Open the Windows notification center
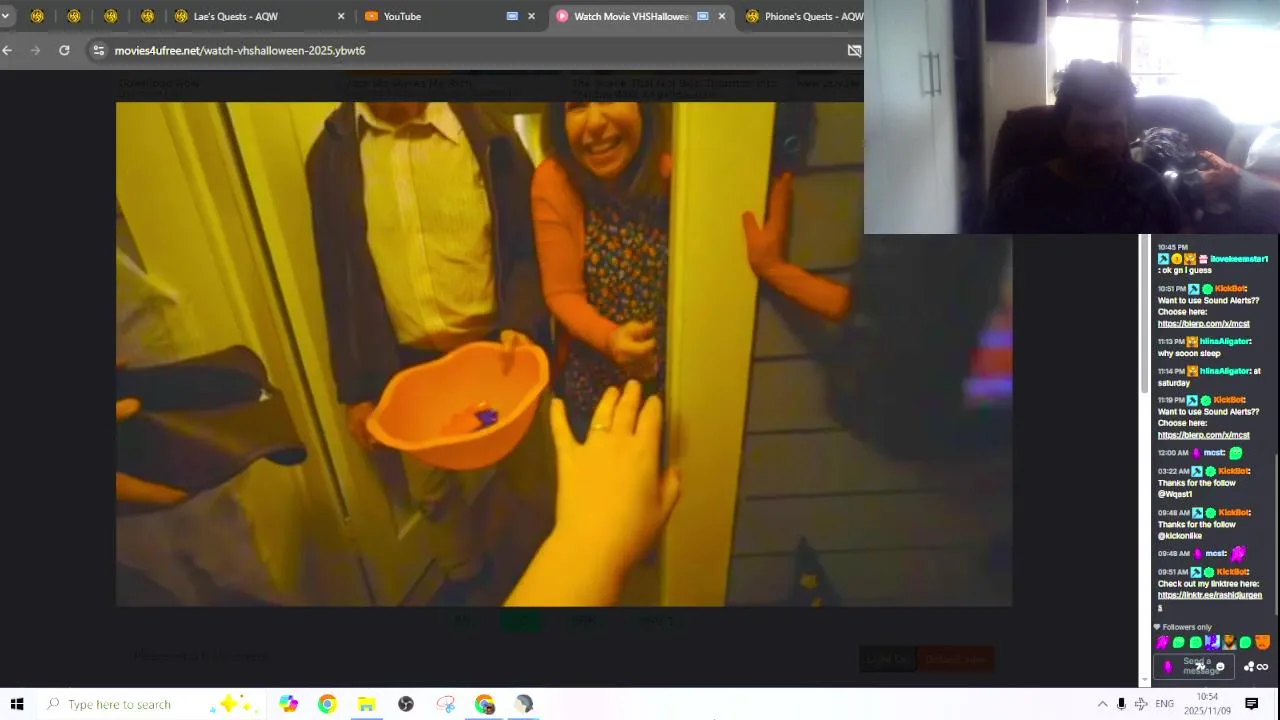The height and width of the screenshot is (720, 1280). coord(1251,704)
